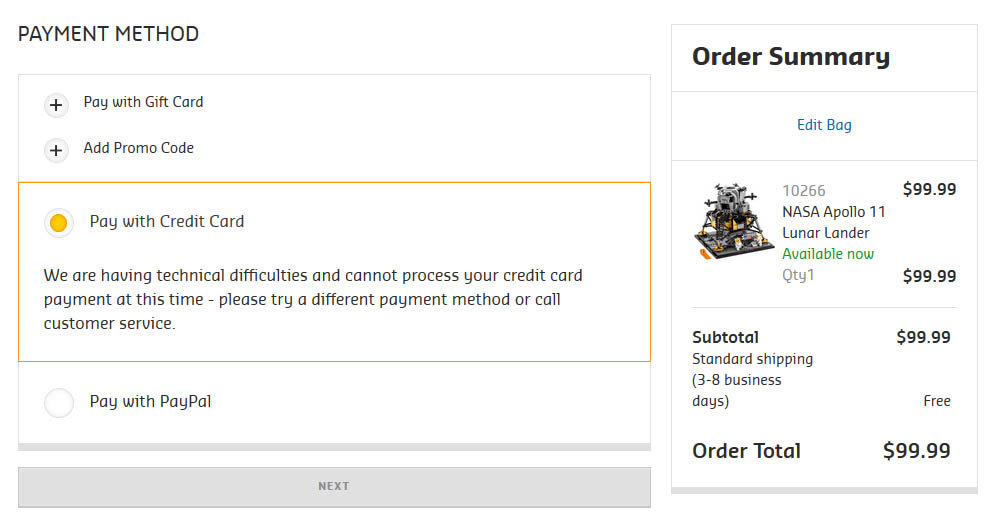Open the Edit Bag link
Image resolution: width=989 pixels, height=521 pixels.
pyautogui.click(x=824, y=125)
